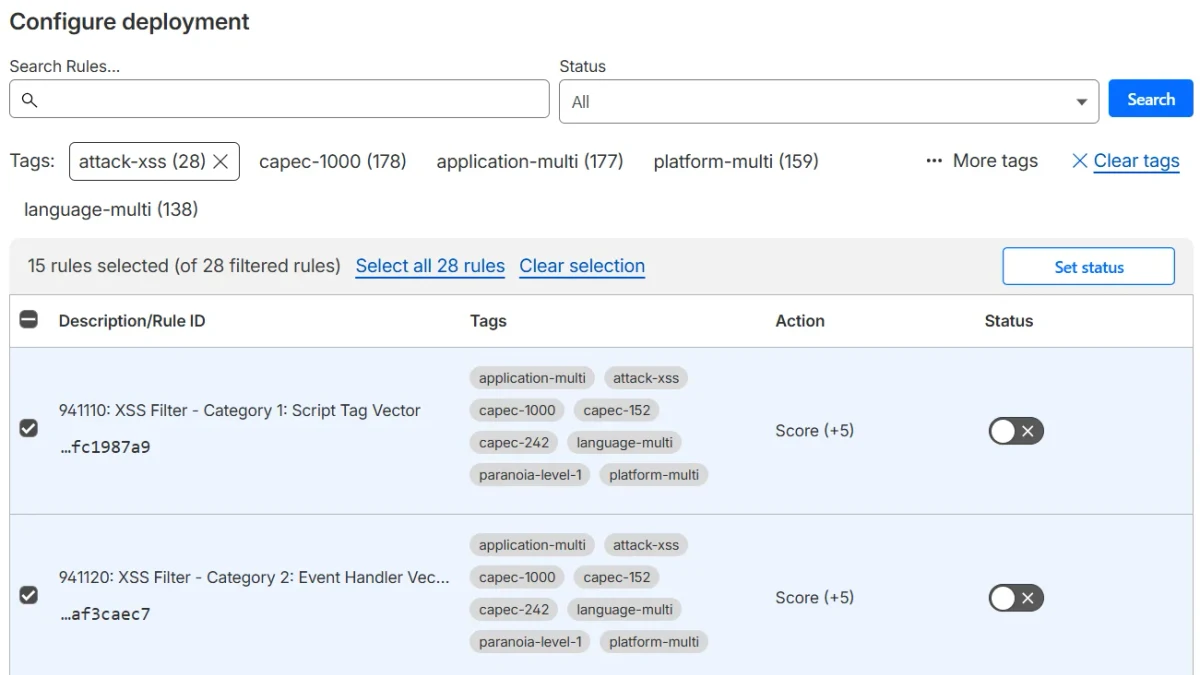Click the Set status button
The width and height of the screenshot is (1200, 675).
point(1089,267)
